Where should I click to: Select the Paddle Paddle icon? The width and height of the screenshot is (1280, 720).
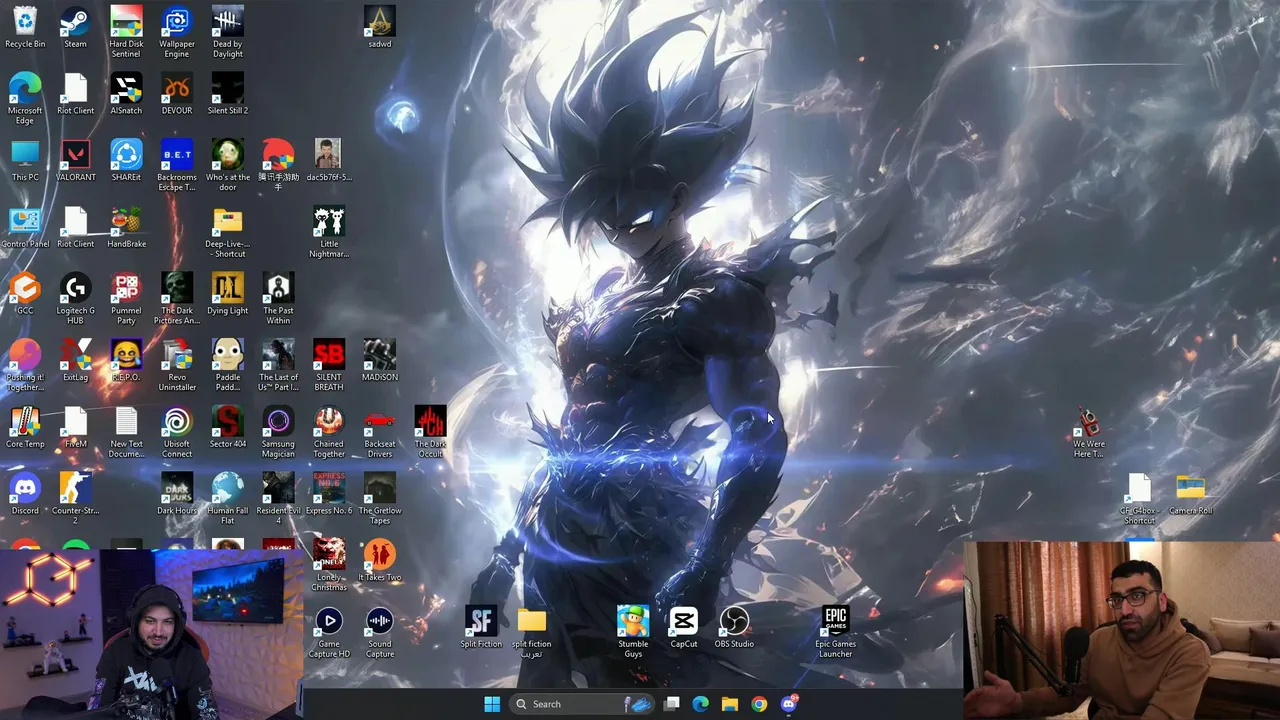coord(227,366)
